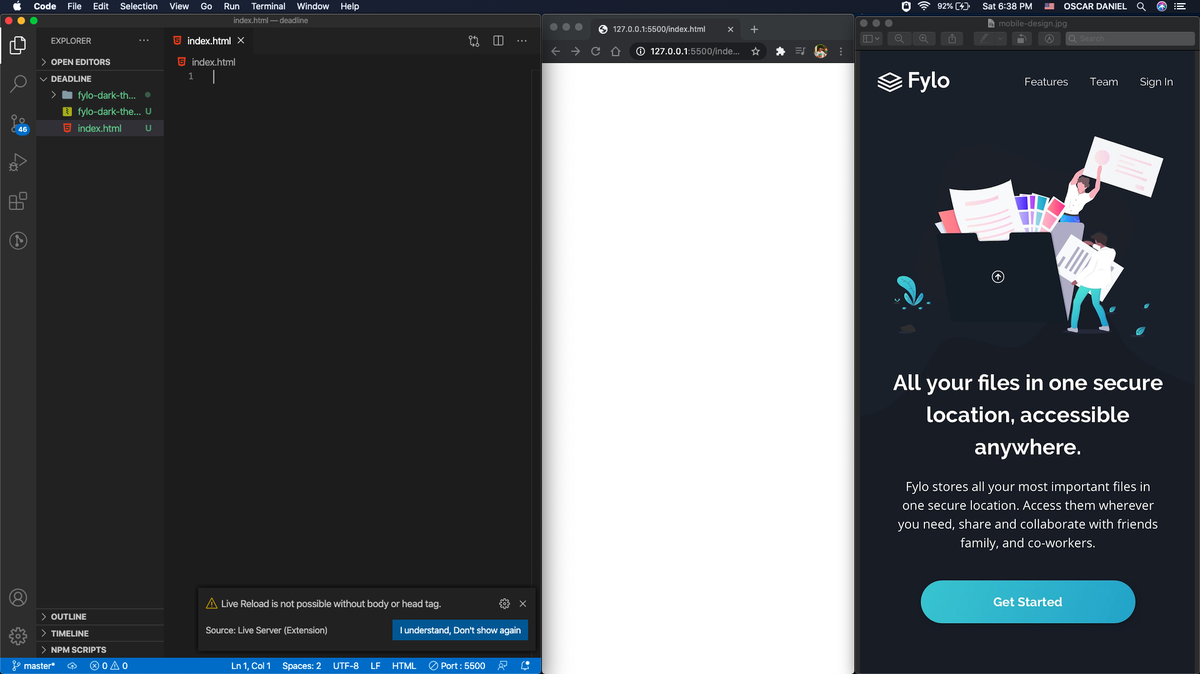Close the index.html editor tab

[x=241, y=41]
